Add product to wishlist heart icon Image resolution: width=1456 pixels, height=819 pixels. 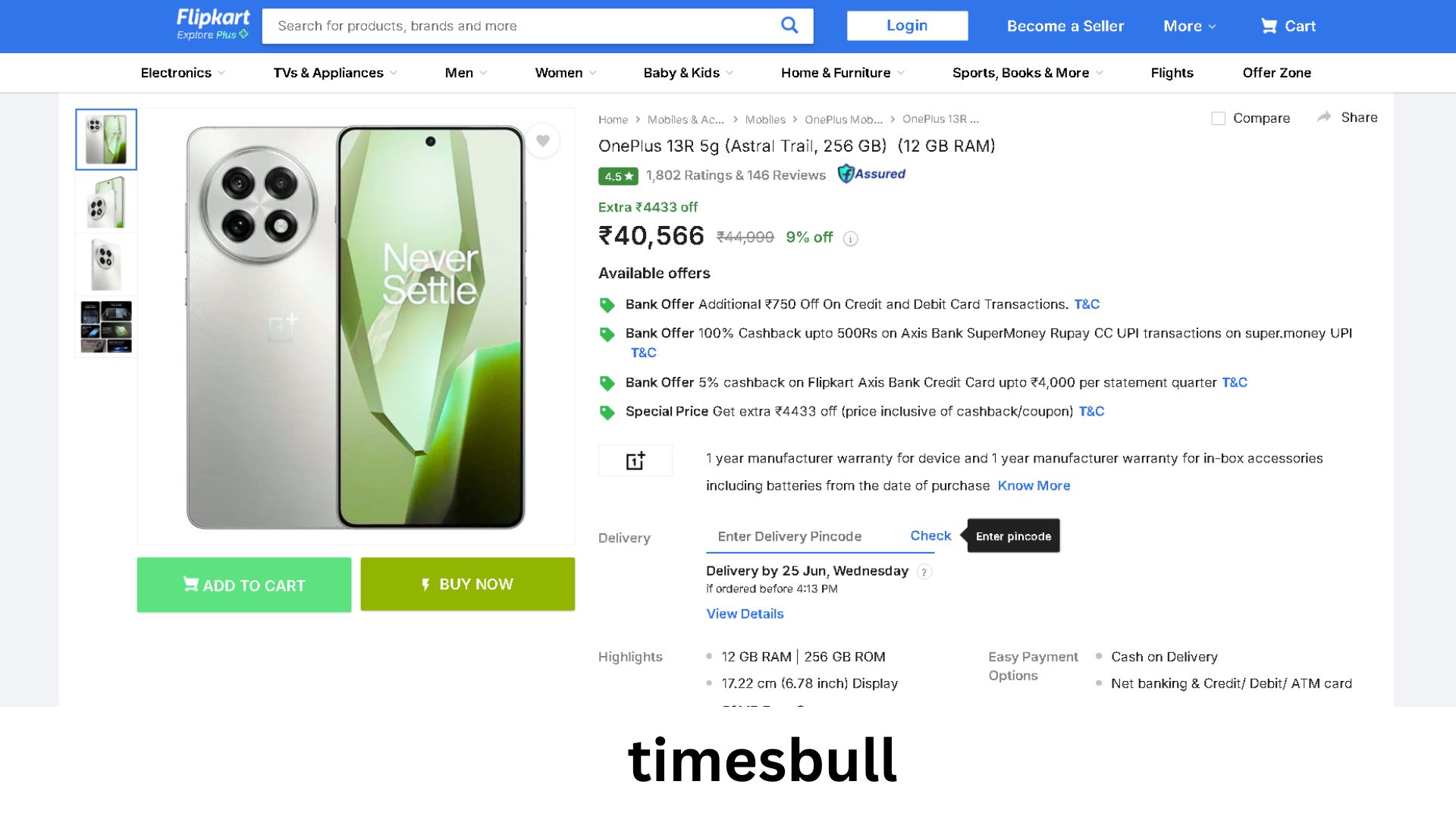point(543,140)
